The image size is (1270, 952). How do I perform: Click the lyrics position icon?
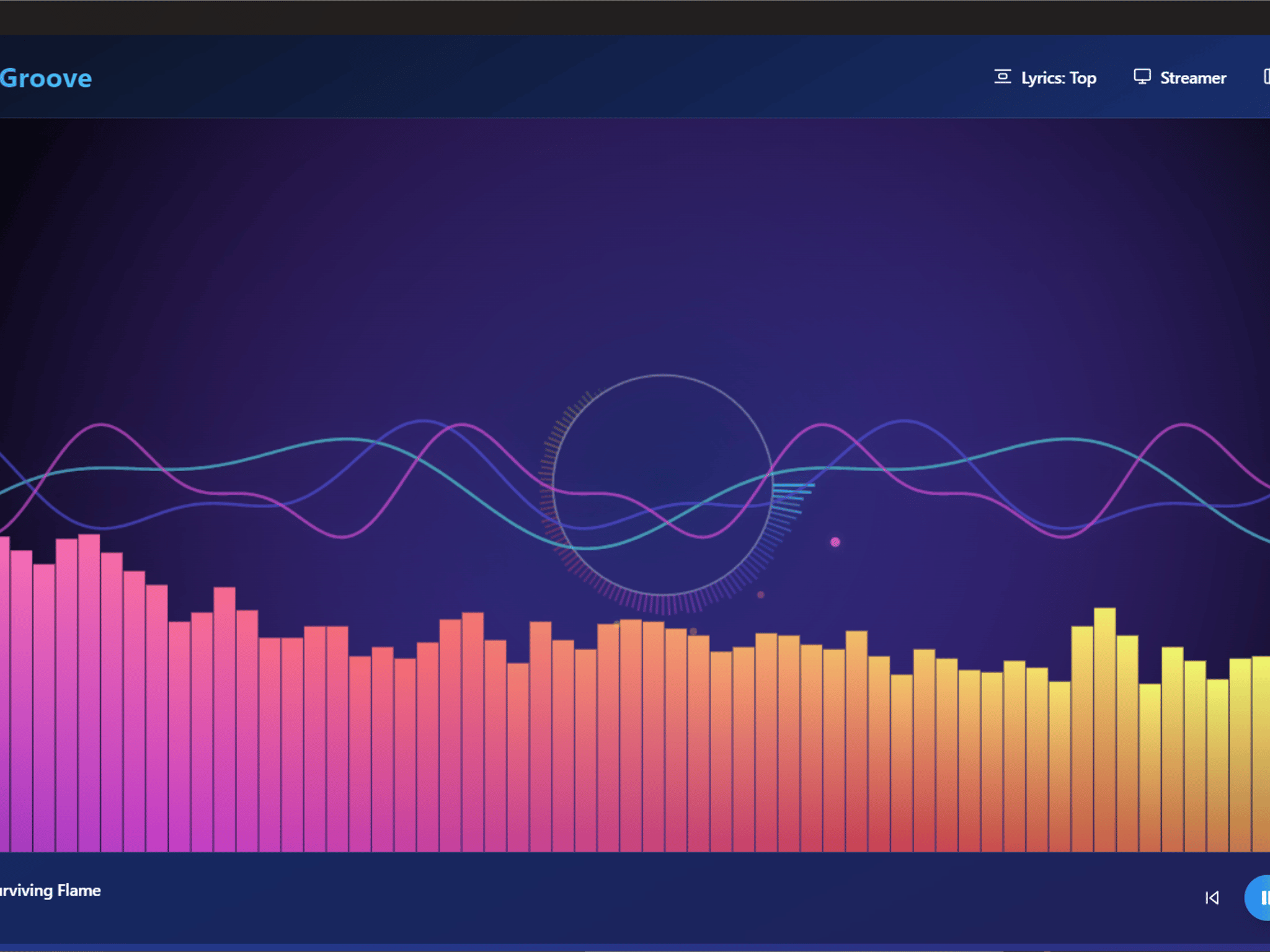[1003, 77]
